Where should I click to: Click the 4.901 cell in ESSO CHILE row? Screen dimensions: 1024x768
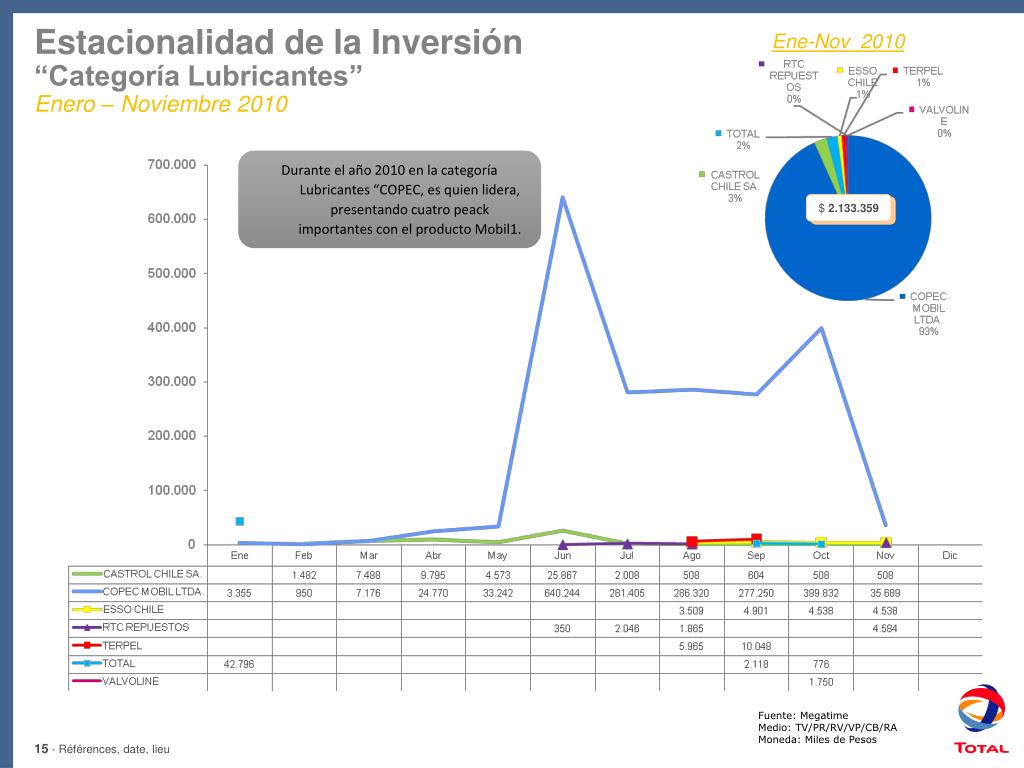point(756,611)
